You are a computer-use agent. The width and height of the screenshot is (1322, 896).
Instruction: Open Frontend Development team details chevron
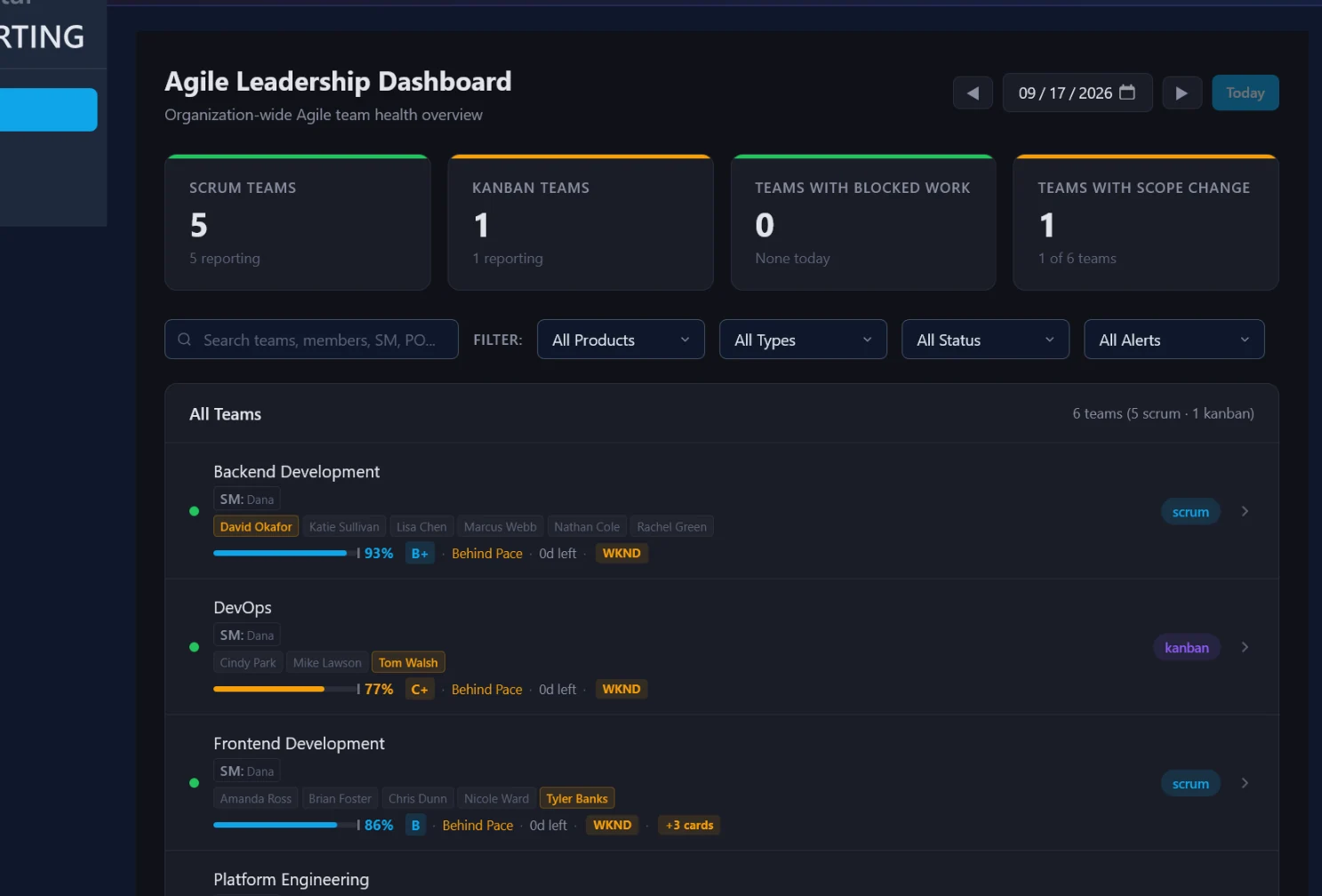[1245, 783]
